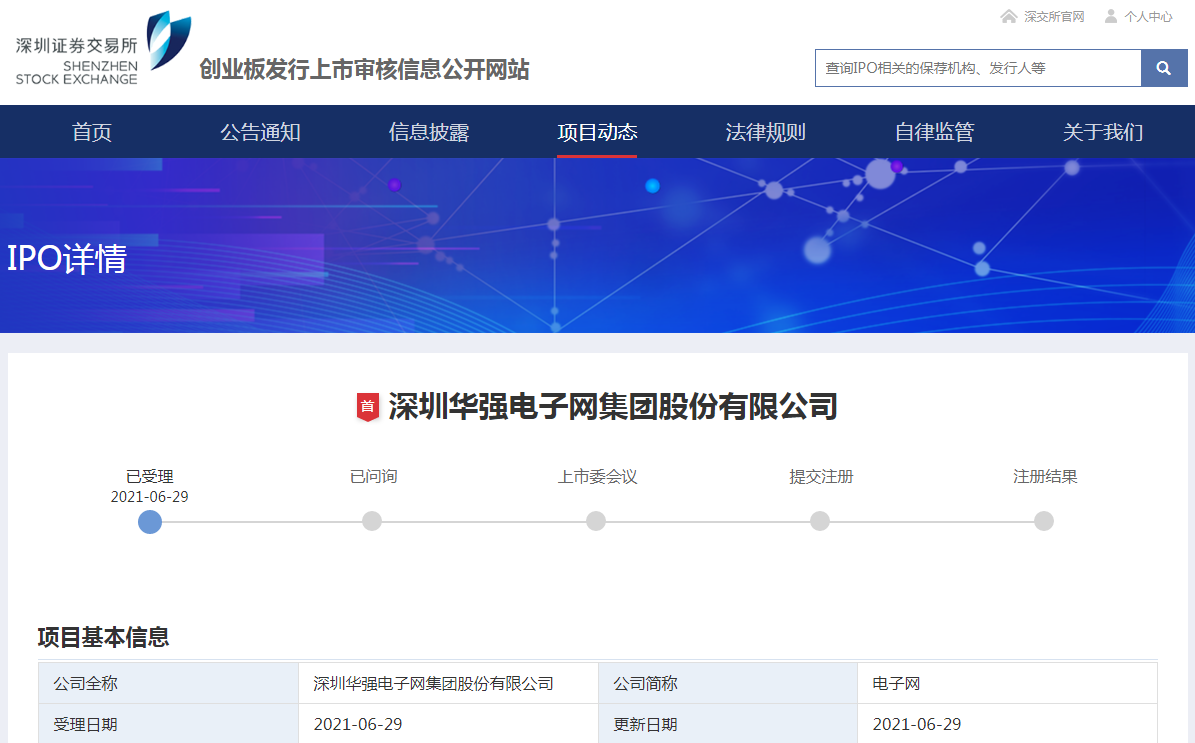Select the 项目动态 navigation tab
The width and height of the screenshot is (1195, 743).
coord(597,132)
